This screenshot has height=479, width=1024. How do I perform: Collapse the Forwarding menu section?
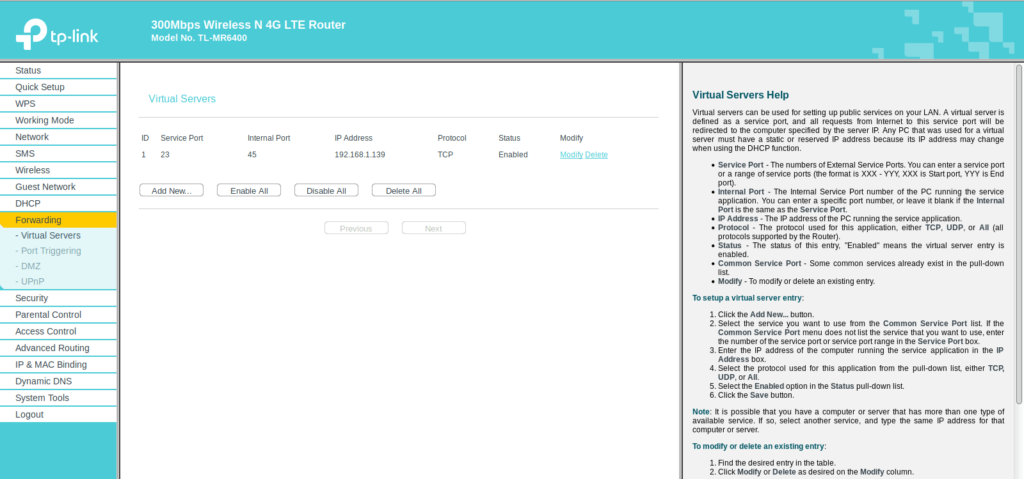point(38,219)
